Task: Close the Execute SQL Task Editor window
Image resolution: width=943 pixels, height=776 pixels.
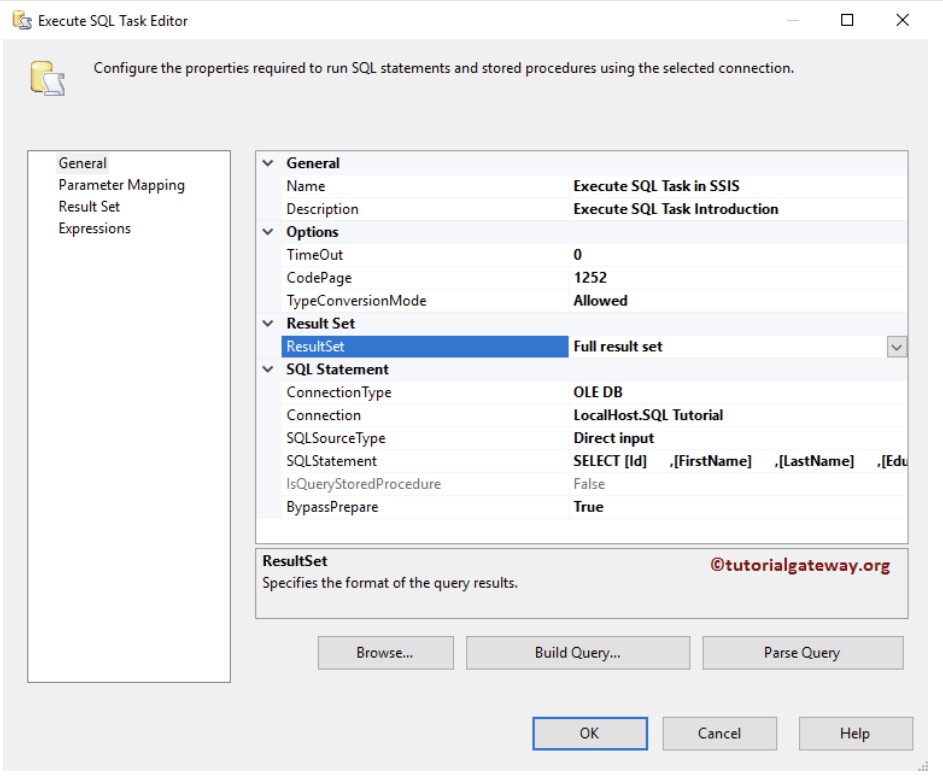Action: click(902, 20)
